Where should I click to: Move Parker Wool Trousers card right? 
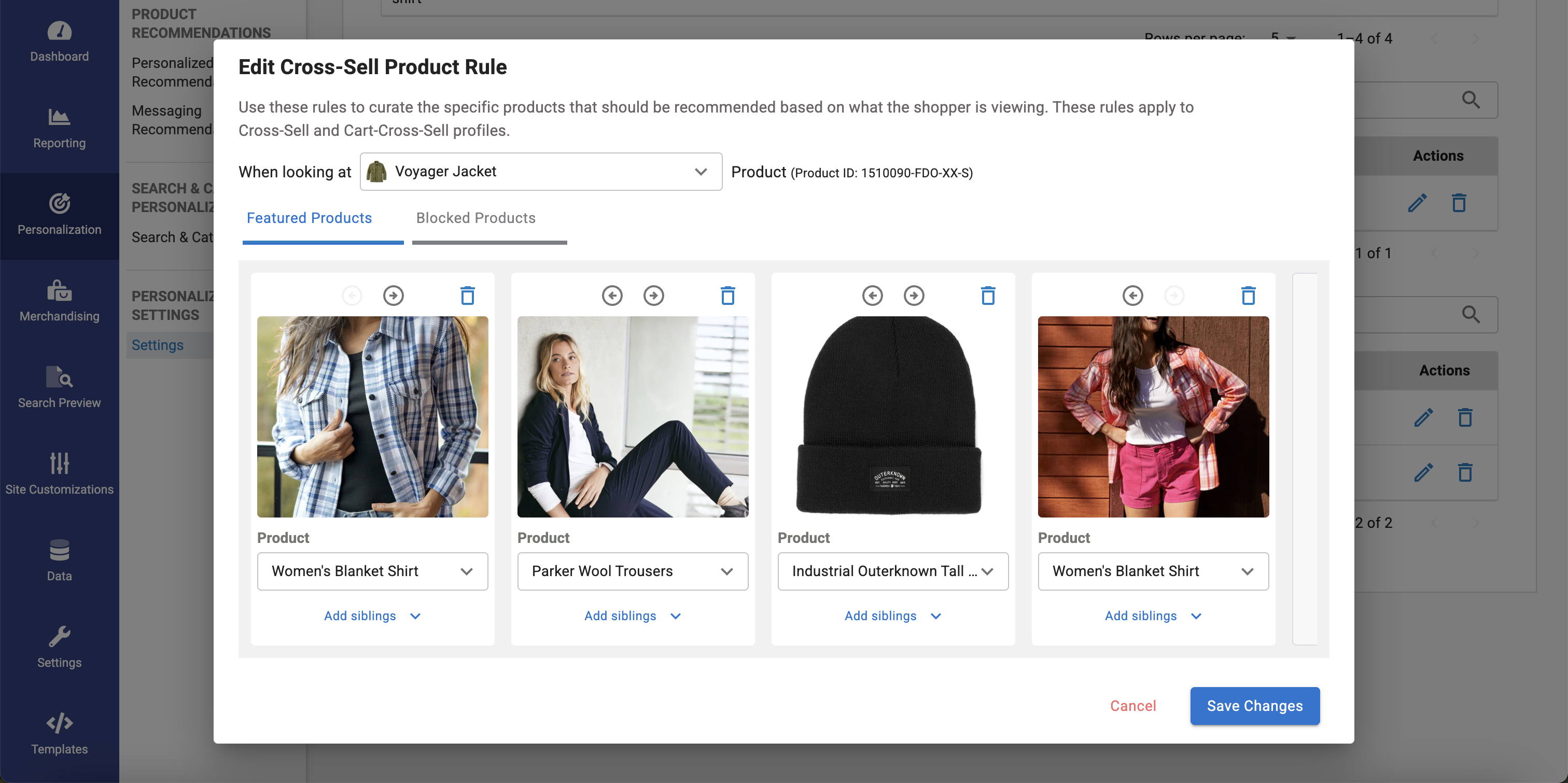(654, 296)
